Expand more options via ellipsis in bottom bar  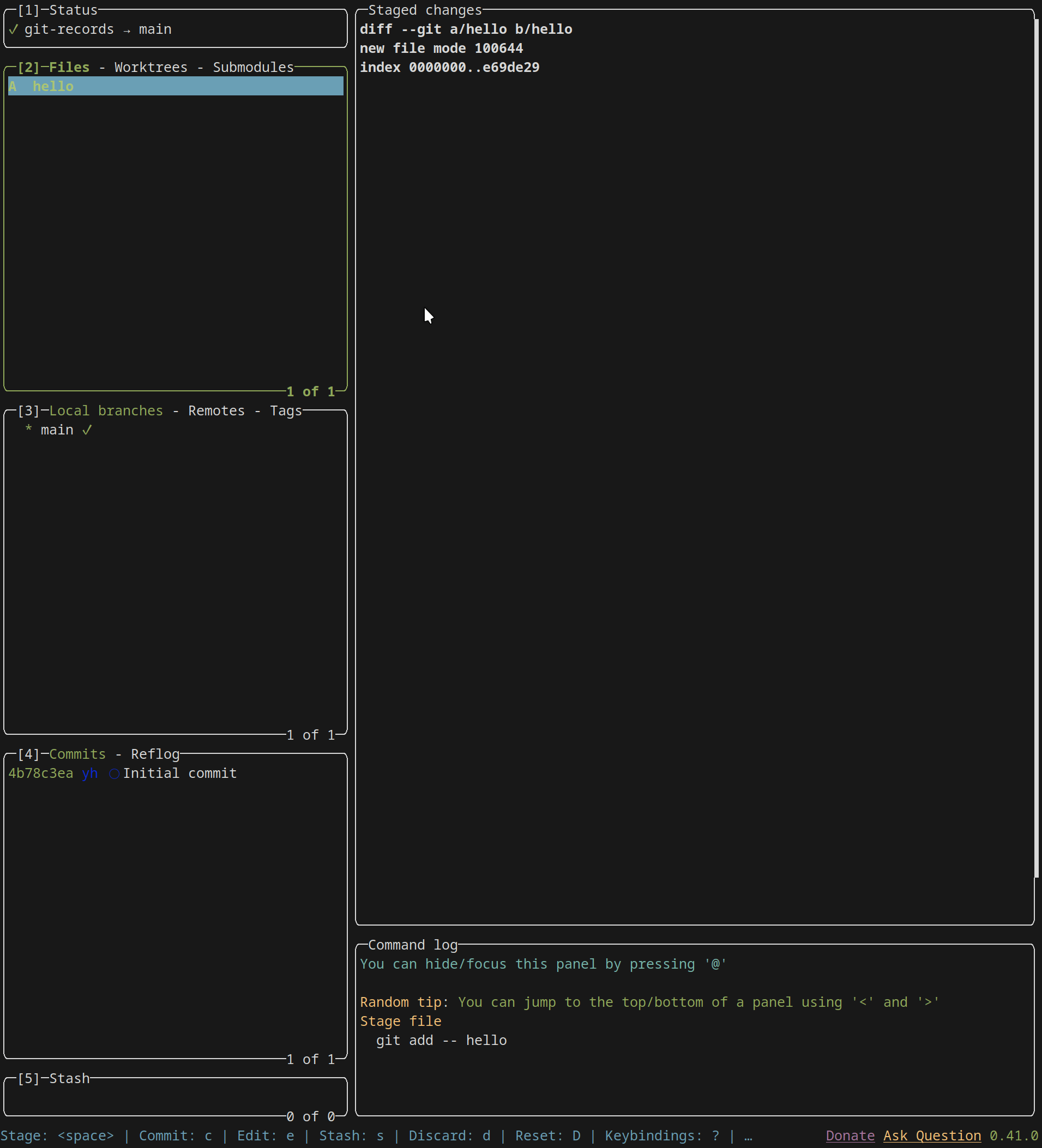click(748, 1135)
